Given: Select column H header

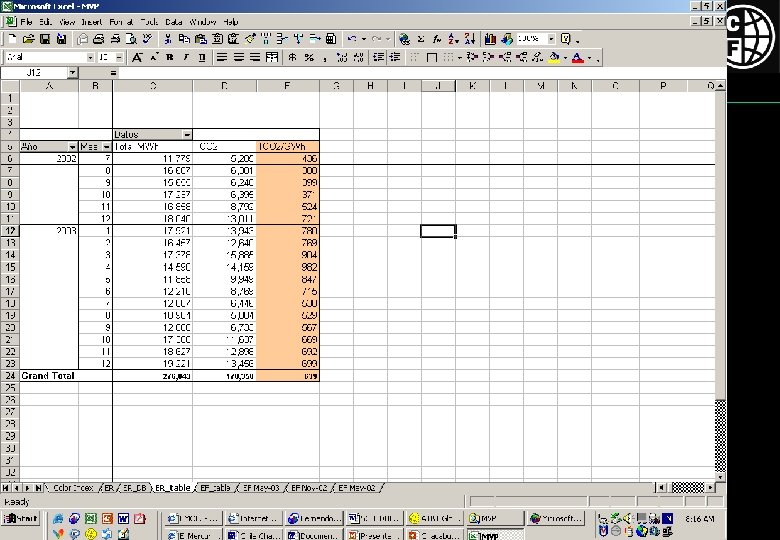Looking at the screenshot, I should pos(370,86).
